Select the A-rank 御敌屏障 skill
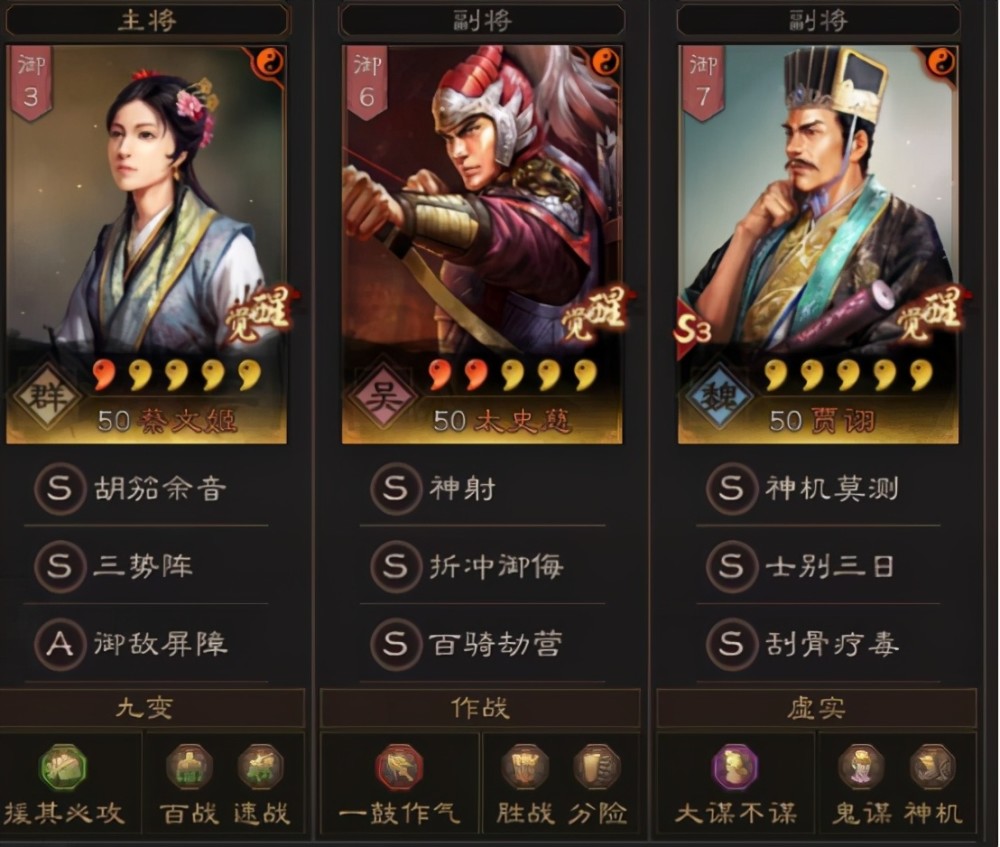Viewport: 1000px width, 847px height. click(147, 644)
